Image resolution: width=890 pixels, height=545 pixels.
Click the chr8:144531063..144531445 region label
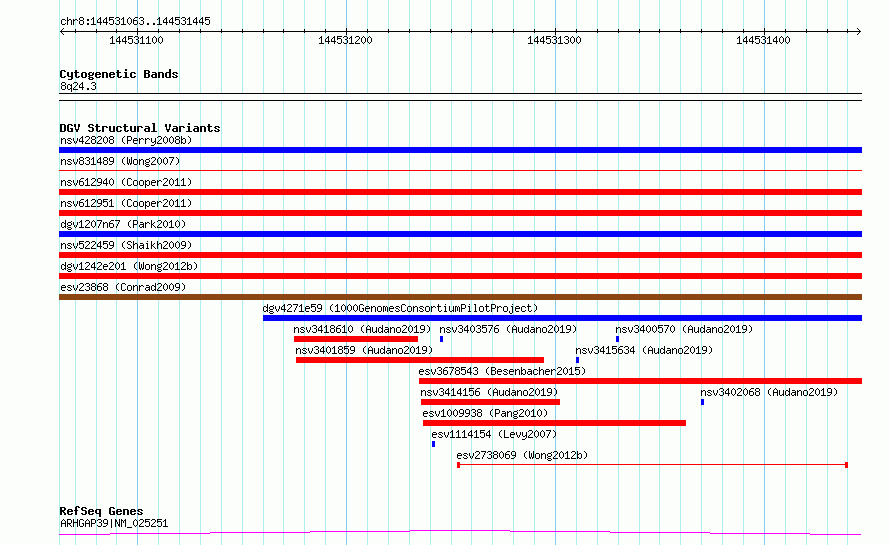[x=136, y=22]
